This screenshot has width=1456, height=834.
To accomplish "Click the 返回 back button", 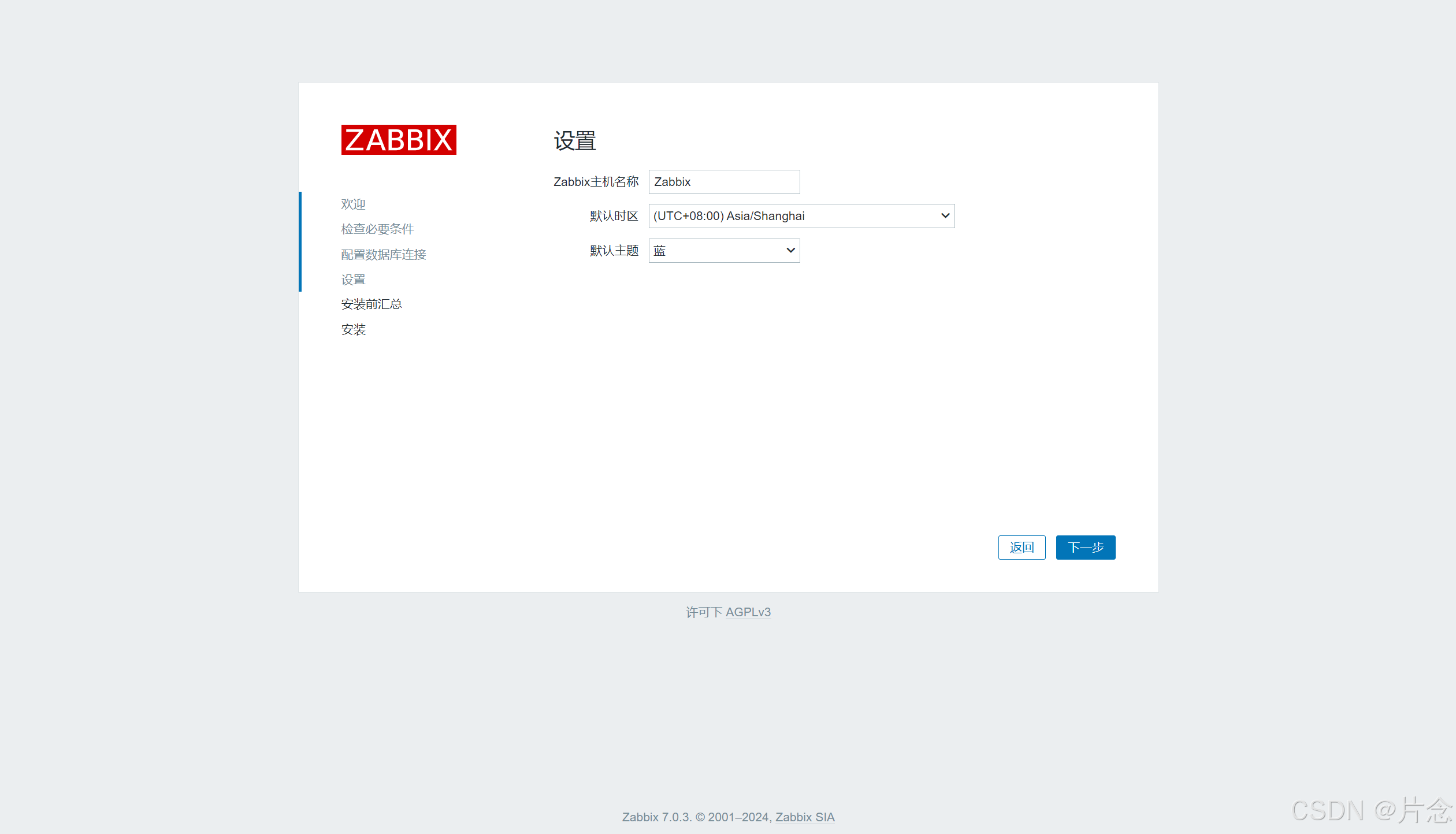I will [x=1022, y=548].
